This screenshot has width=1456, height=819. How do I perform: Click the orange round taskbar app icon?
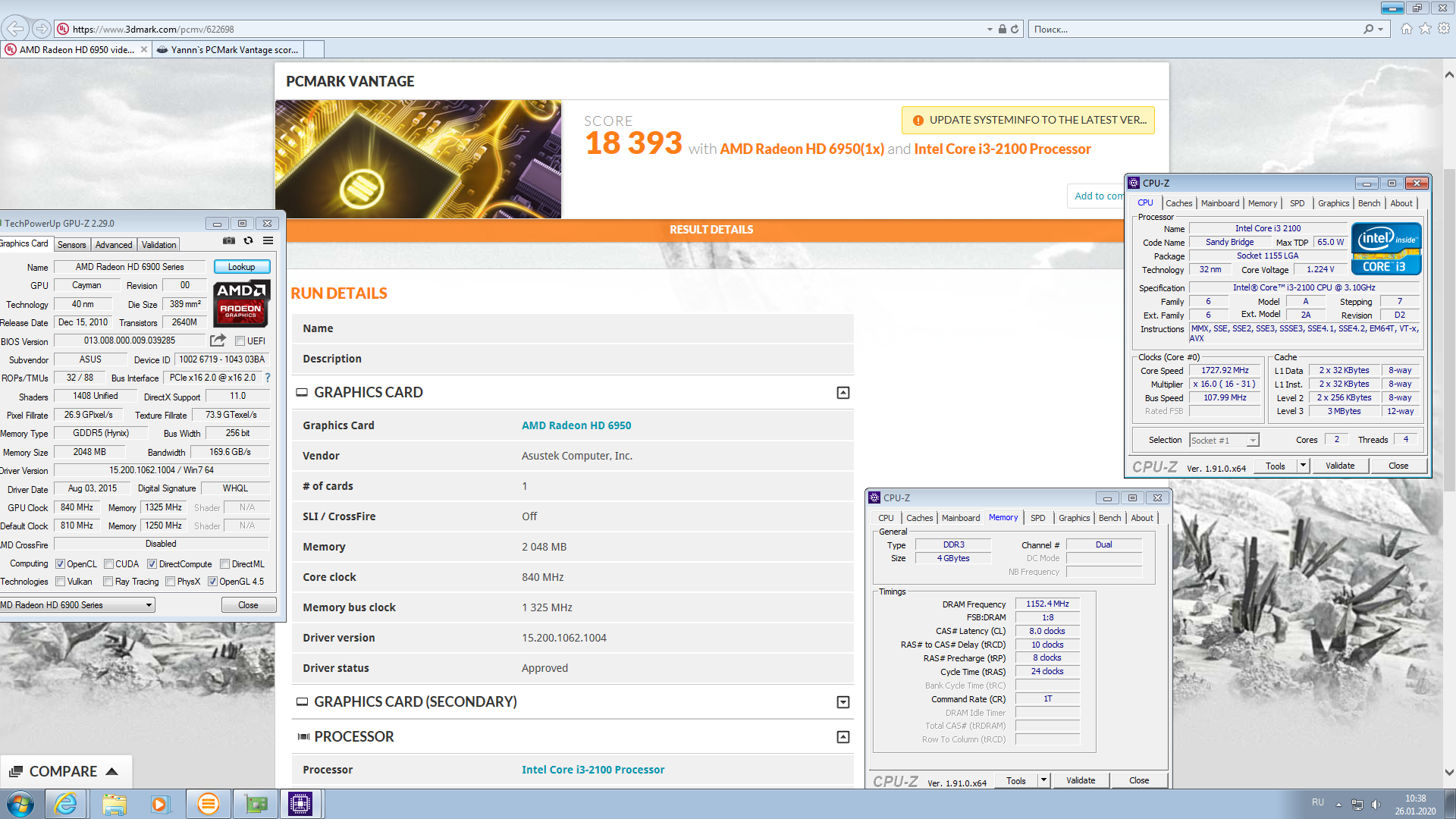click(x=208, y=804)
